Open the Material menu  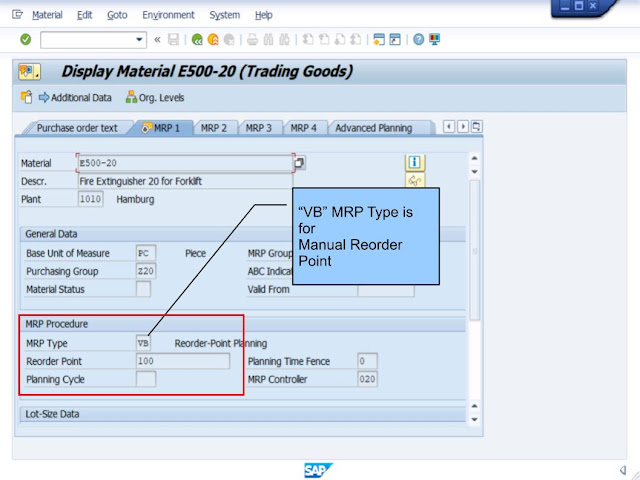(x=47, y=15)
